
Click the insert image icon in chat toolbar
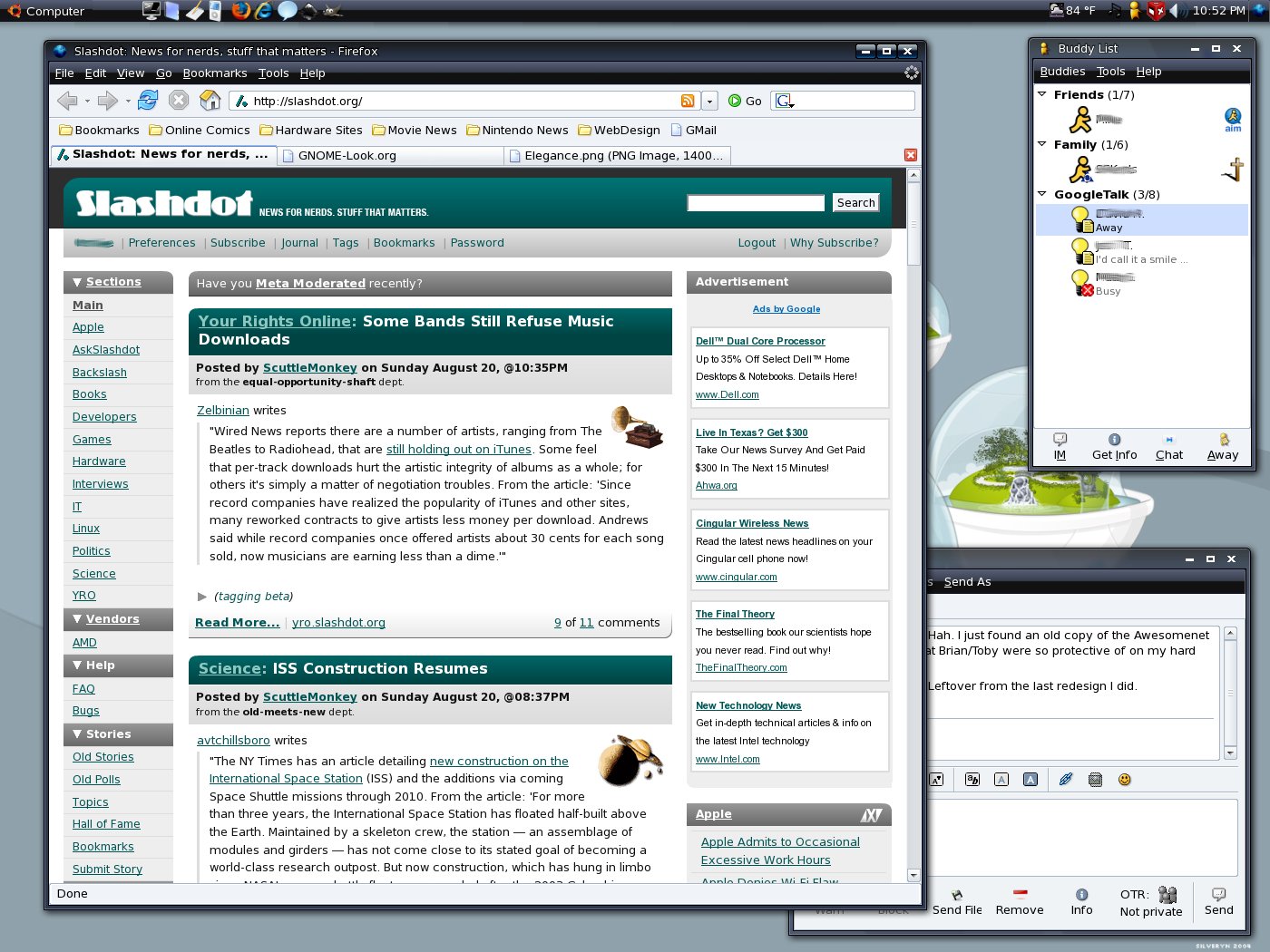(x=1095, y=780)
